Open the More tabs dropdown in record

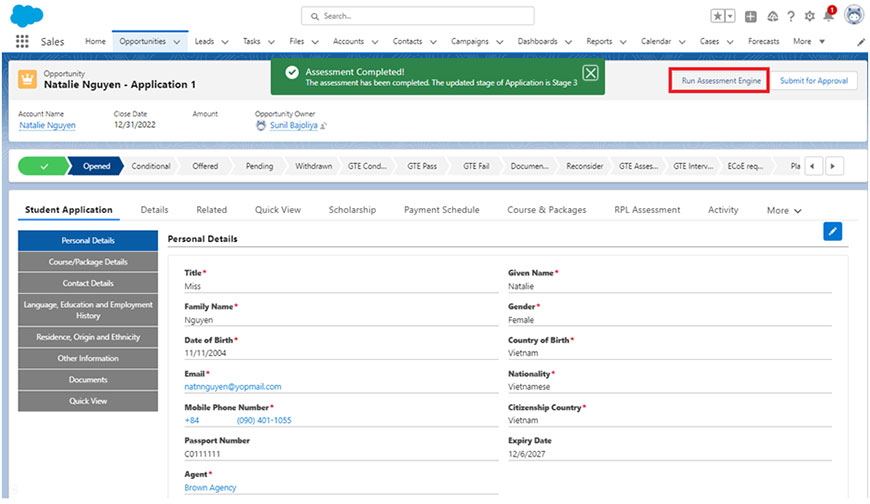tap(784, 211)
